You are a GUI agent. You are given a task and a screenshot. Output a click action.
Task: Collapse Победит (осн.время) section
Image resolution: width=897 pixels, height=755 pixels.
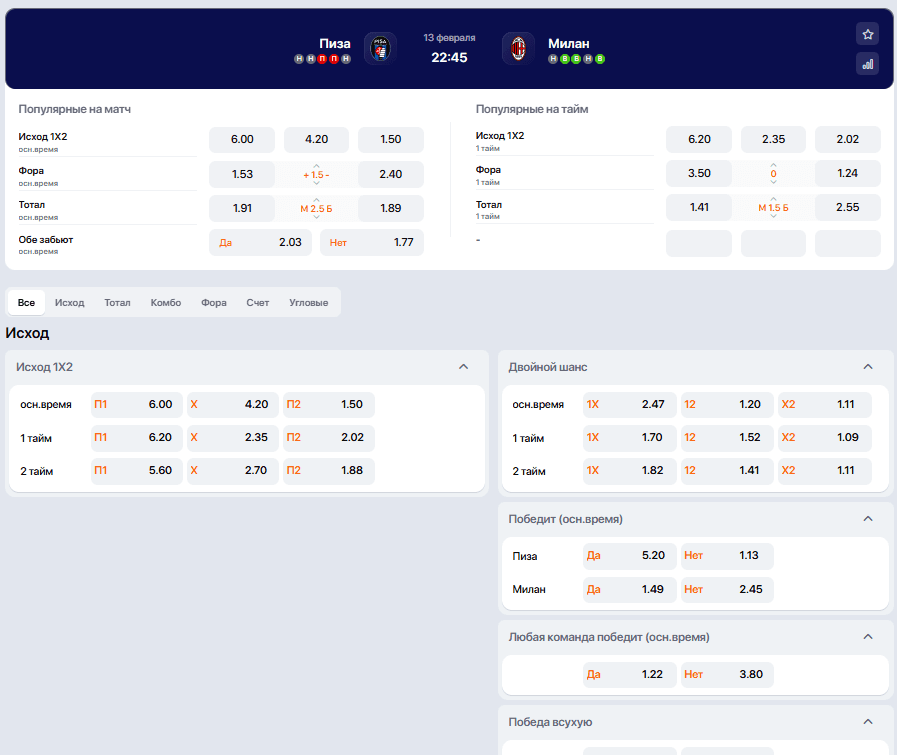click(x=868, y=519)
